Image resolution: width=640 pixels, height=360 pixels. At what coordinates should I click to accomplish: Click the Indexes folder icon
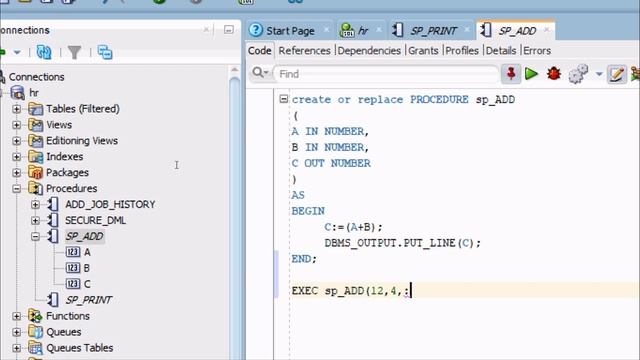[x=36, y=157]
